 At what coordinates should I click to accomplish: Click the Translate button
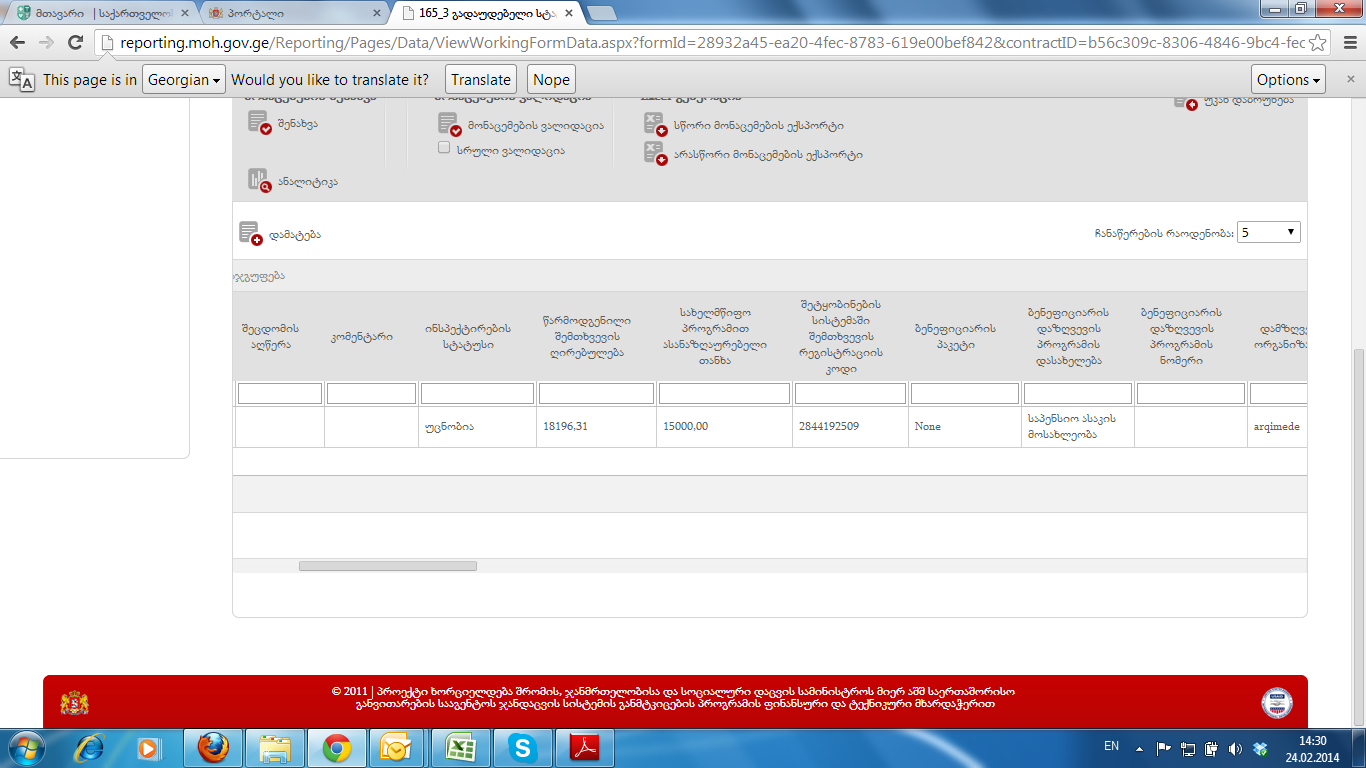481,80
